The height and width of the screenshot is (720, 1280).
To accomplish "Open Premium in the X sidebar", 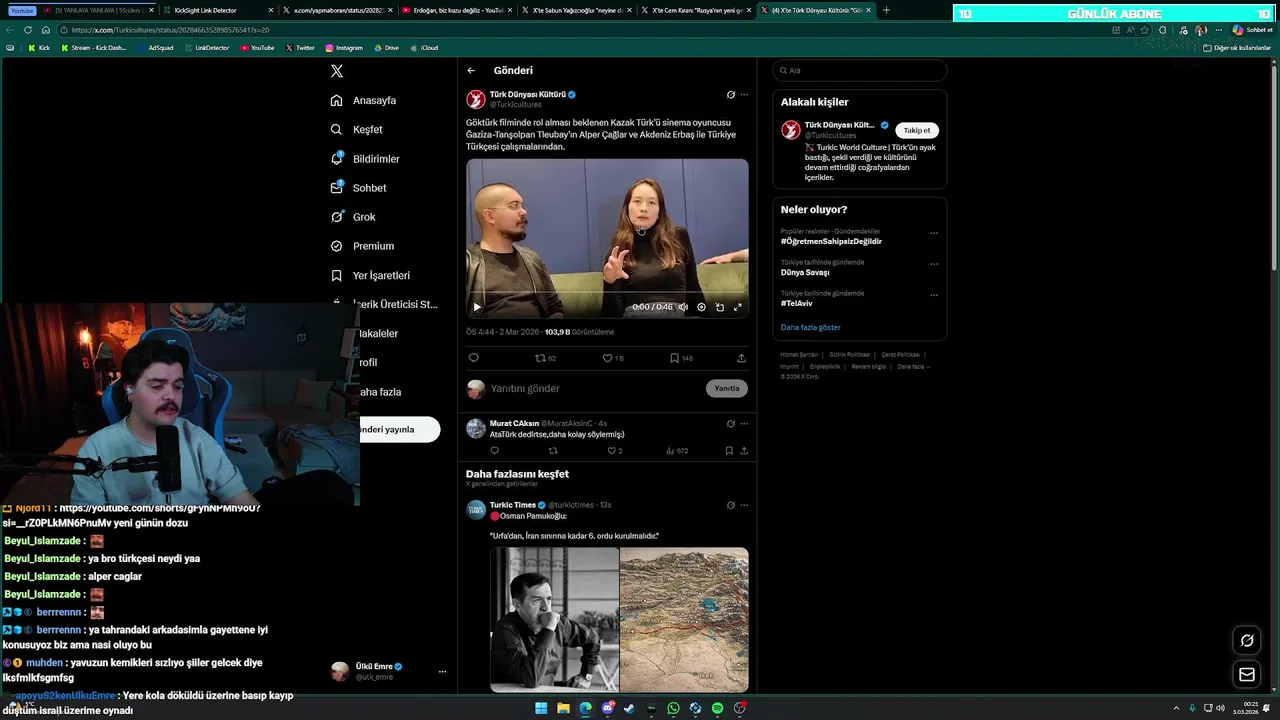I will coord(362,246).
